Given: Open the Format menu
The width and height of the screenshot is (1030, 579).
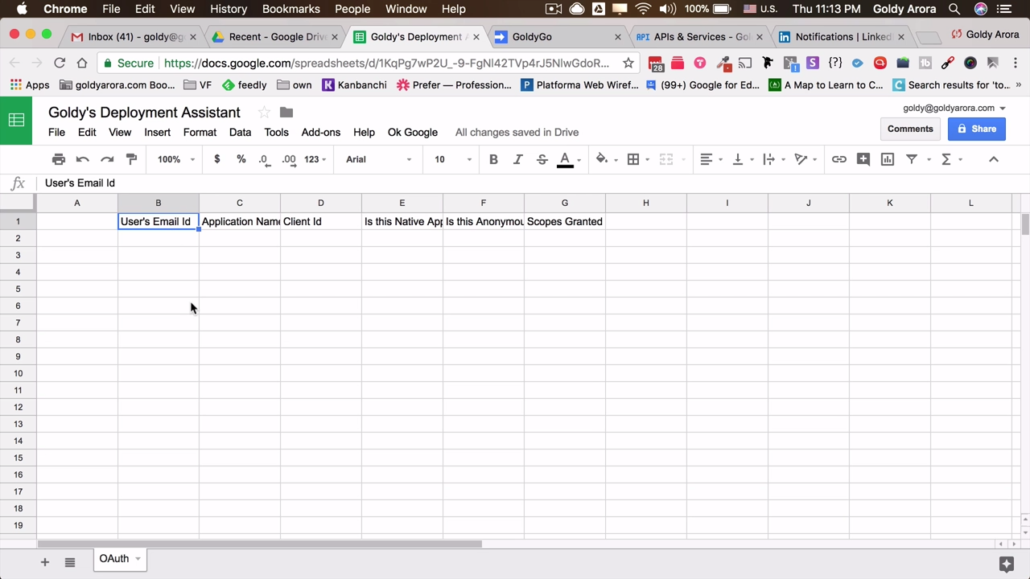Looking at the screenshot, I should pyautogui.click(x=200, y=132).
